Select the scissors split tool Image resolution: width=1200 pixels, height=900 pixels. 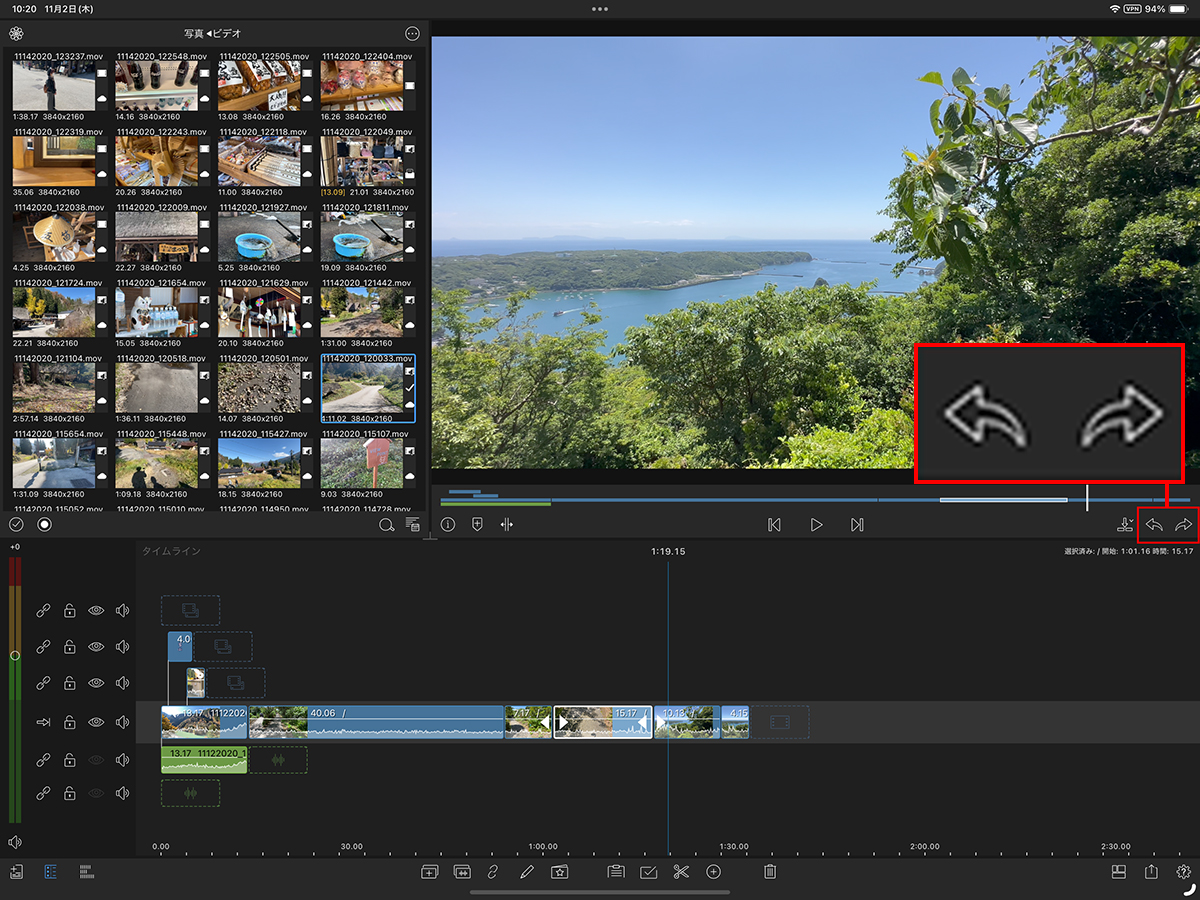(681, 872)
